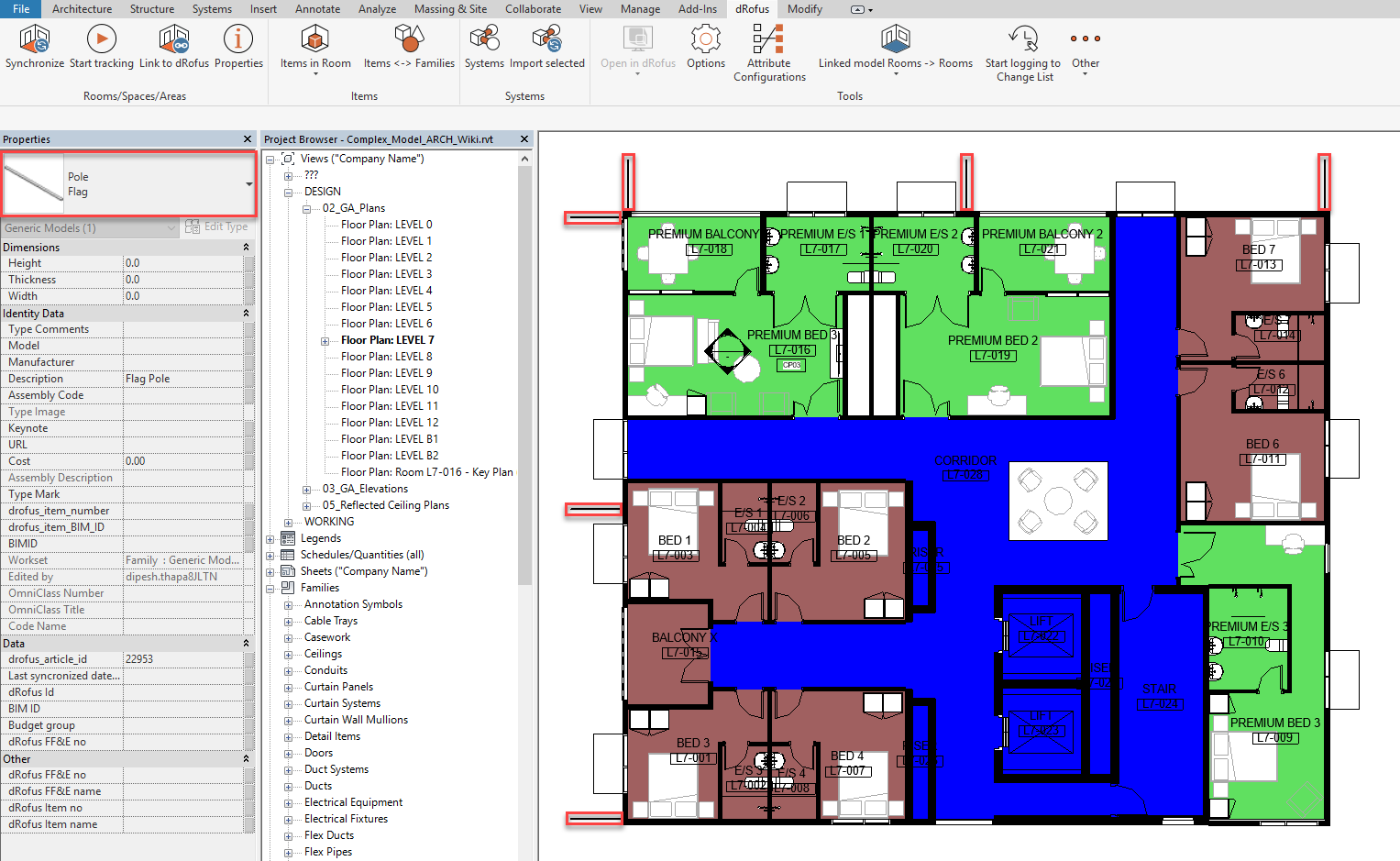Collapse the Identity Data properties section
This screenshot has width=1400, height=861.
pos(246,314)
